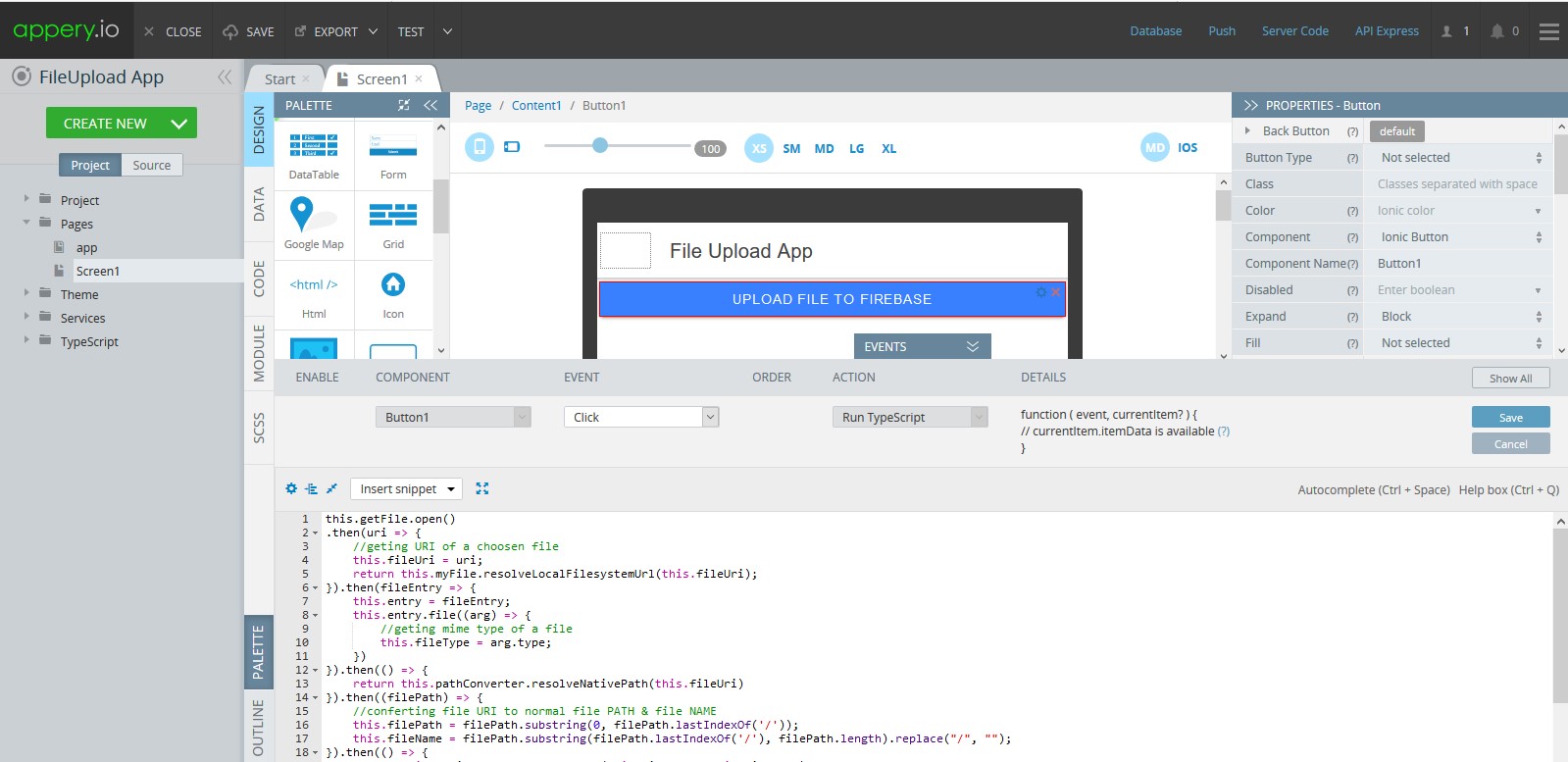Screen dimensions: 1568x762
Task: Save the event handler
Action: tap(1510, 417)
